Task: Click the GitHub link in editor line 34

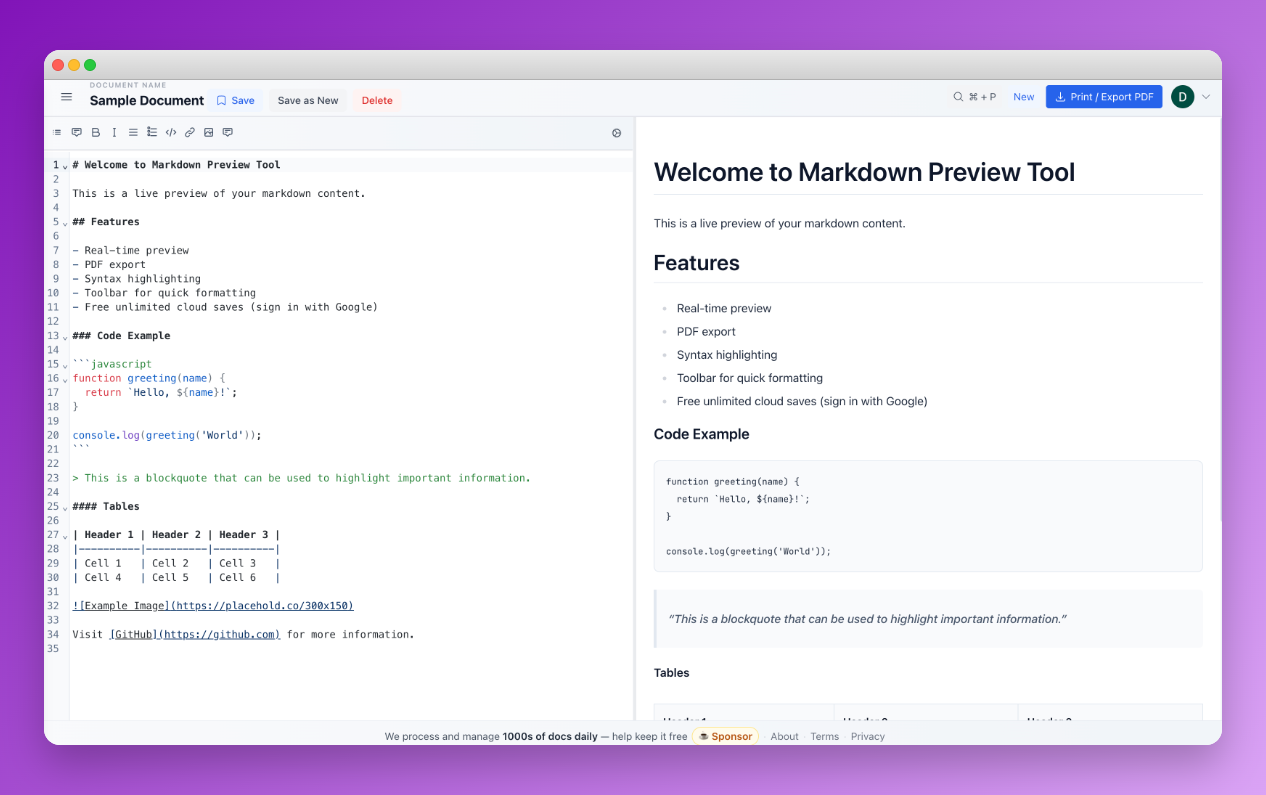Action: coord(195,634)
